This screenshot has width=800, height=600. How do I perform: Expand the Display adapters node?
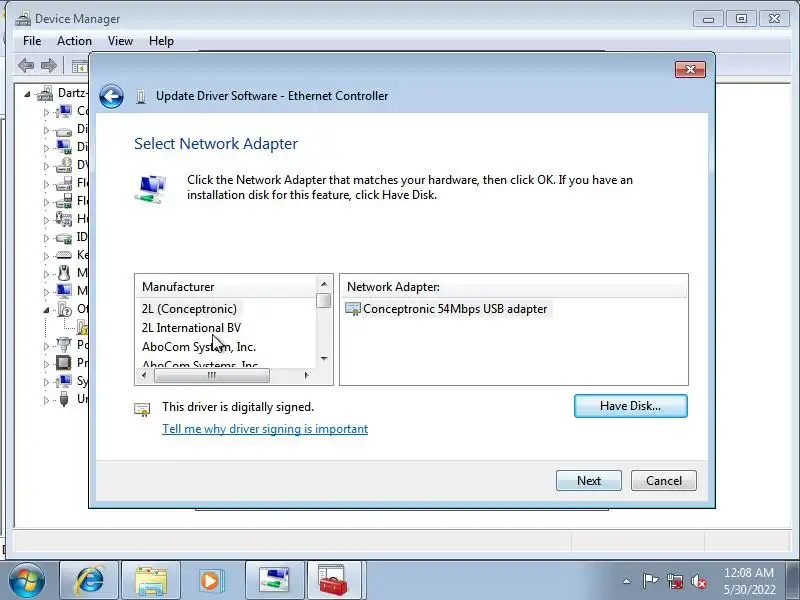pyautogui.click(x=46, y=148)
